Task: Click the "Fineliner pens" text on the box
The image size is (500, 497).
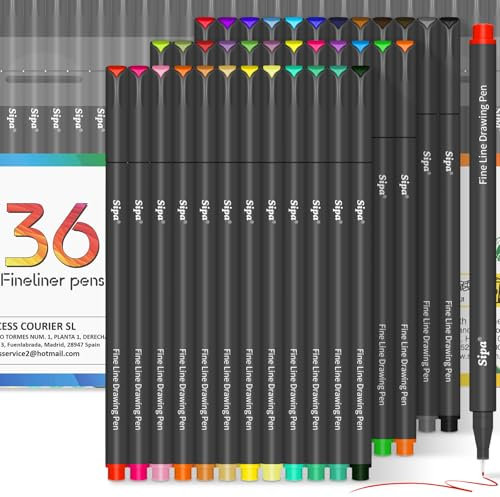Action: coord(52,281)
